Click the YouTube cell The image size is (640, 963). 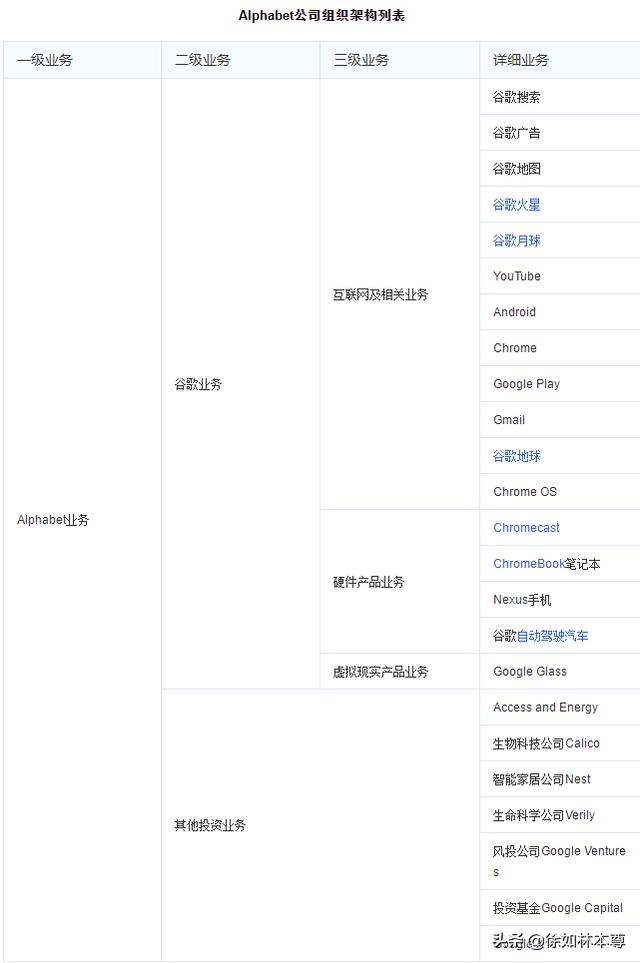[x=560, y=276]
